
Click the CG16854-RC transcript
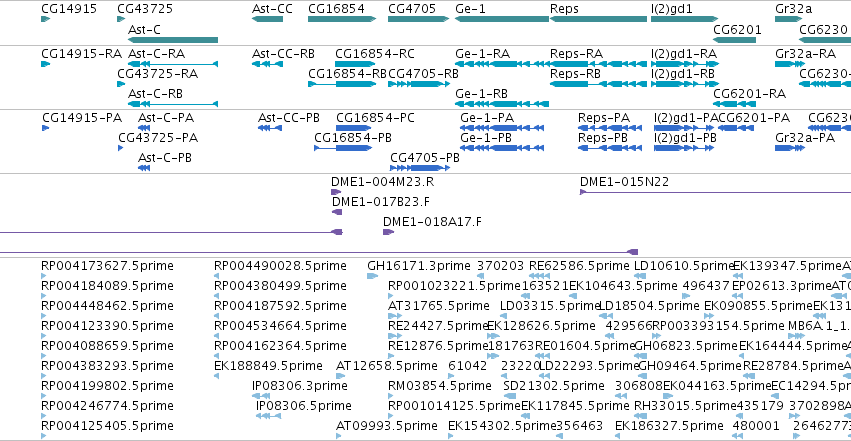click(x=355, y=64)
